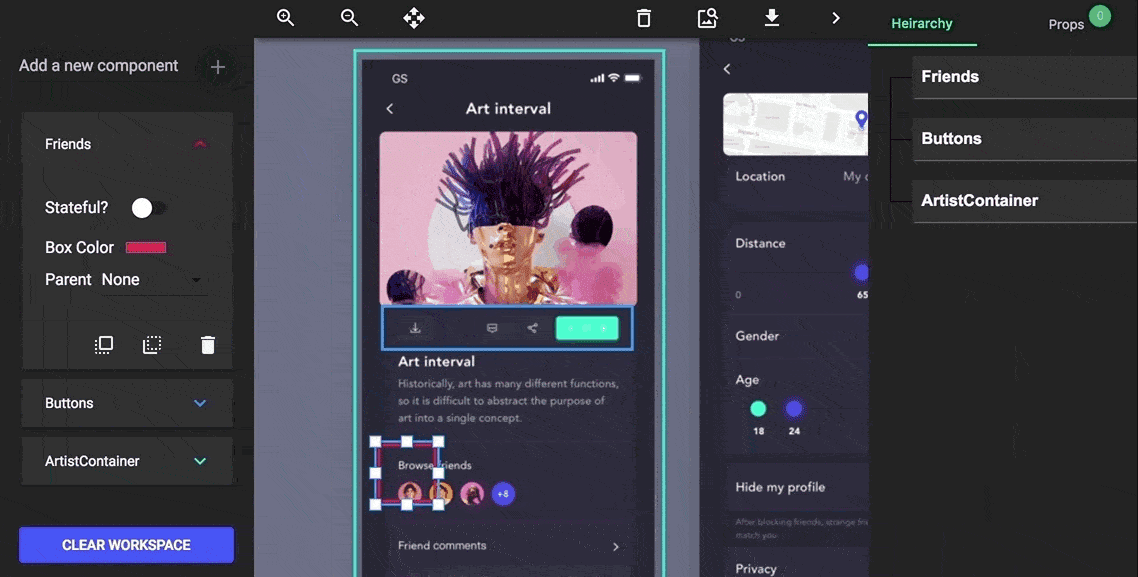Click the dashed-selection copy icon for Friends
This screenshot has width=1138, height=577.
pyautogui.click(x=151, y=344)
